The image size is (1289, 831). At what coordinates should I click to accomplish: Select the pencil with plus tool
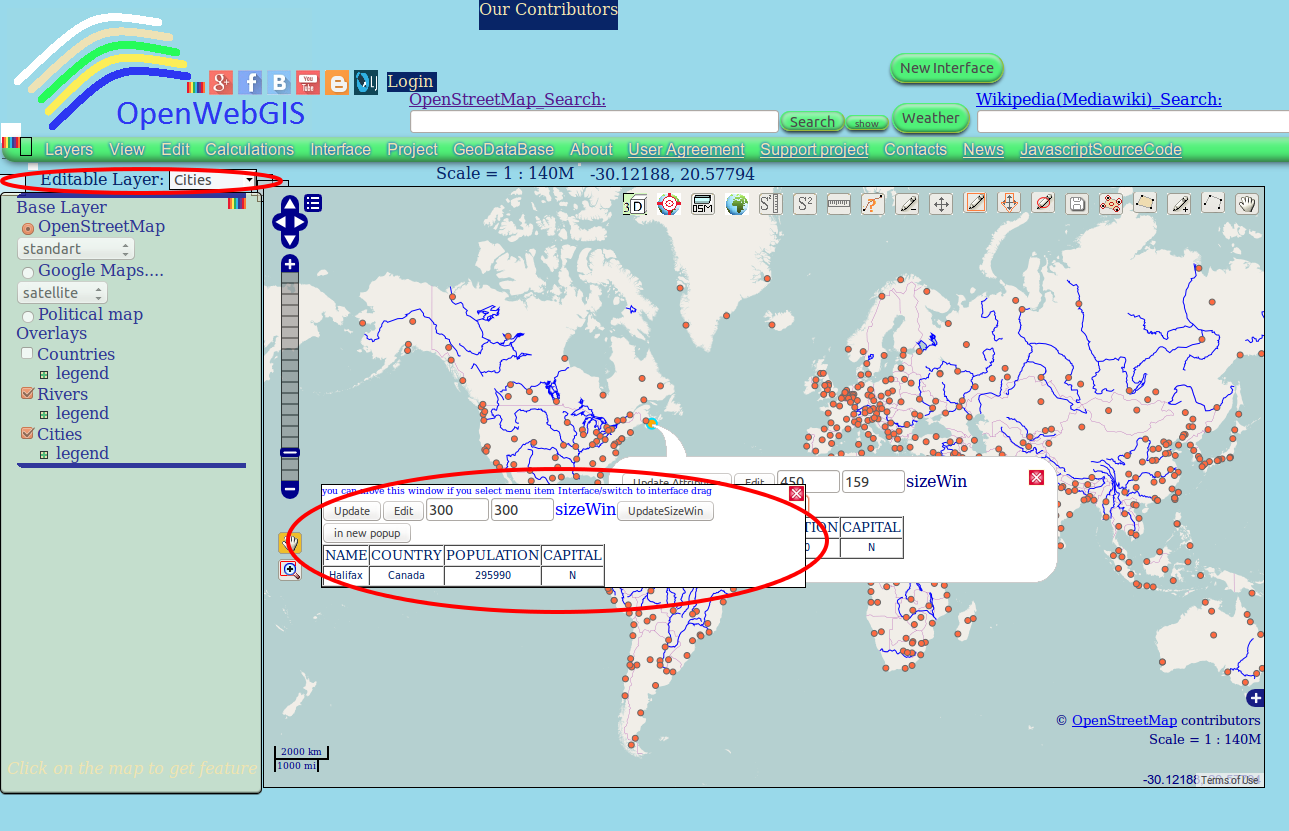click(x=1180, y=204)
